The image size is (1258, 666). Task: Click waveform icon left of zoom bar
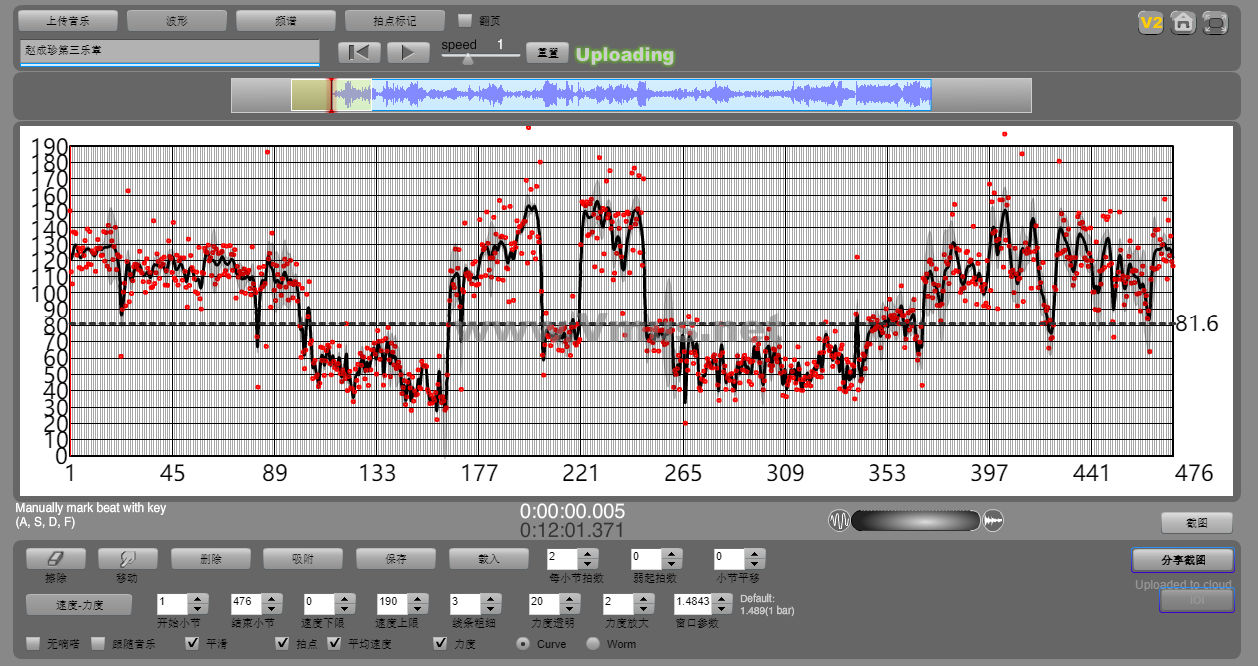pos(838,521)
